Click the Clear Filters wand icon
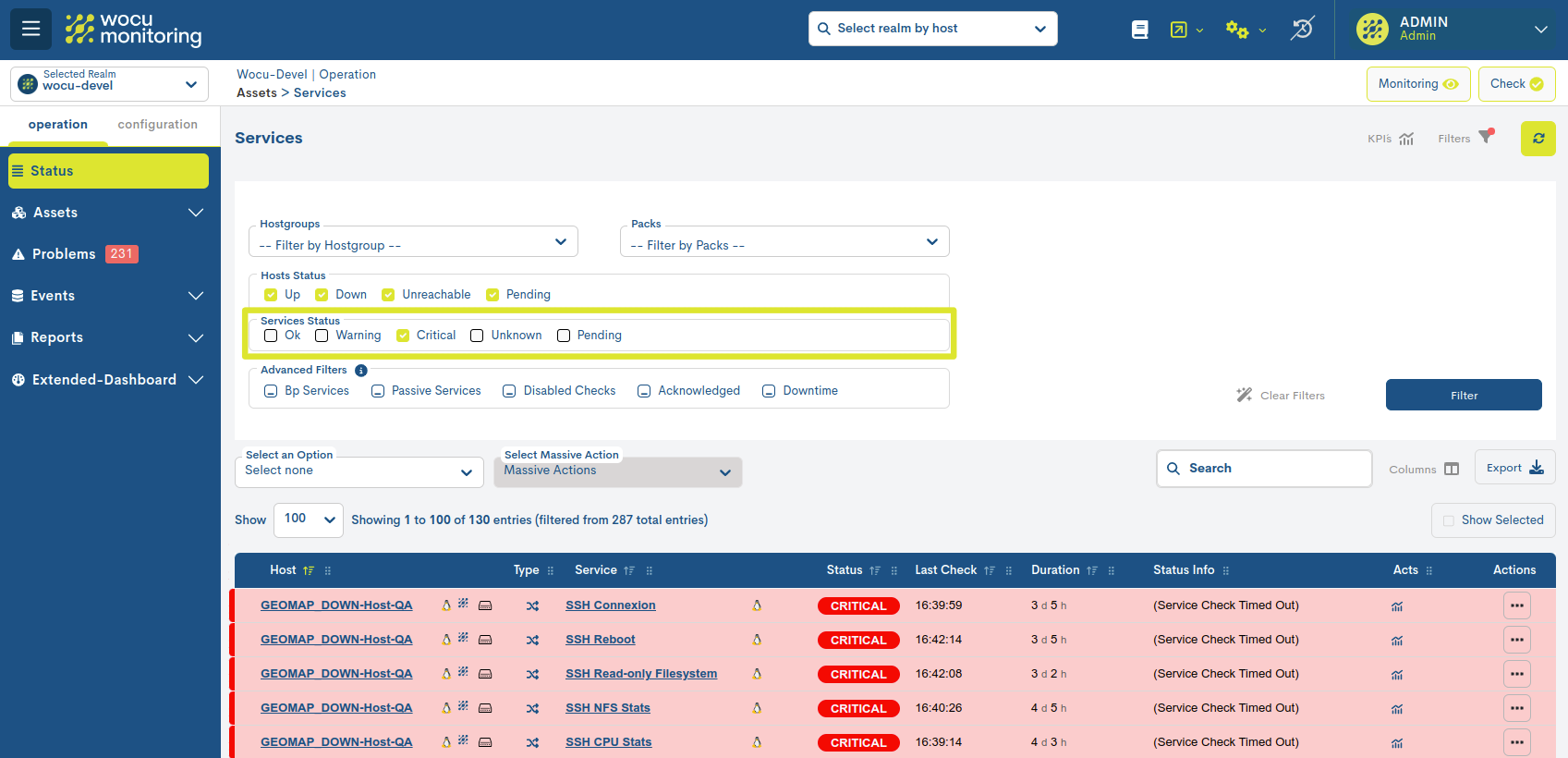This screenshot has width=1568, height=758. pos(1245,395)
